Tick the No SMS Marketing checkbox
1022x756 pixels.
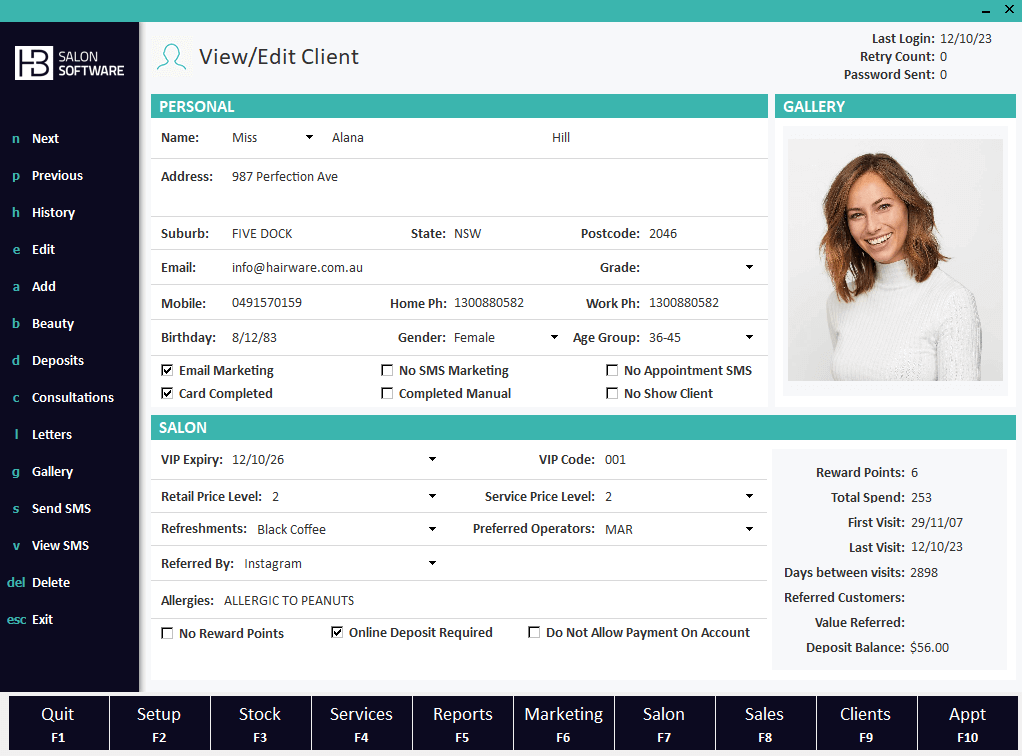(x=387, y=371)
